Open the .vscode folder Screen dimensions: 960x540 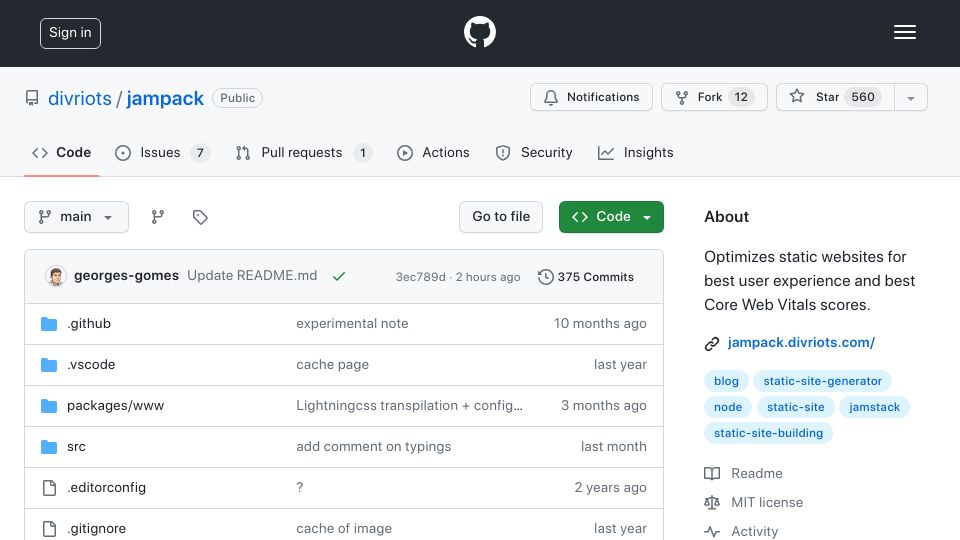(91, 364)
